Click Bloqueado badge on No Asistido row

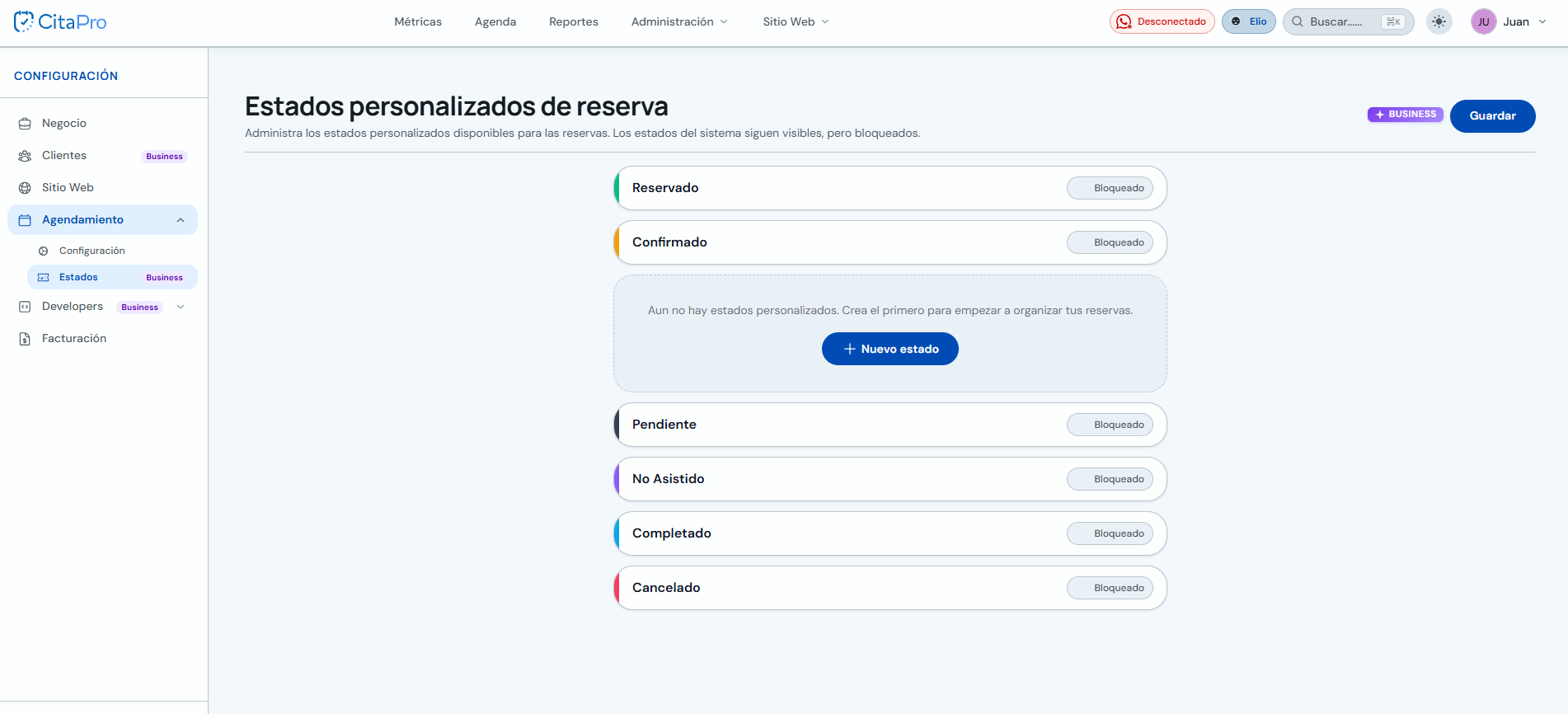tap(1110, 479)
